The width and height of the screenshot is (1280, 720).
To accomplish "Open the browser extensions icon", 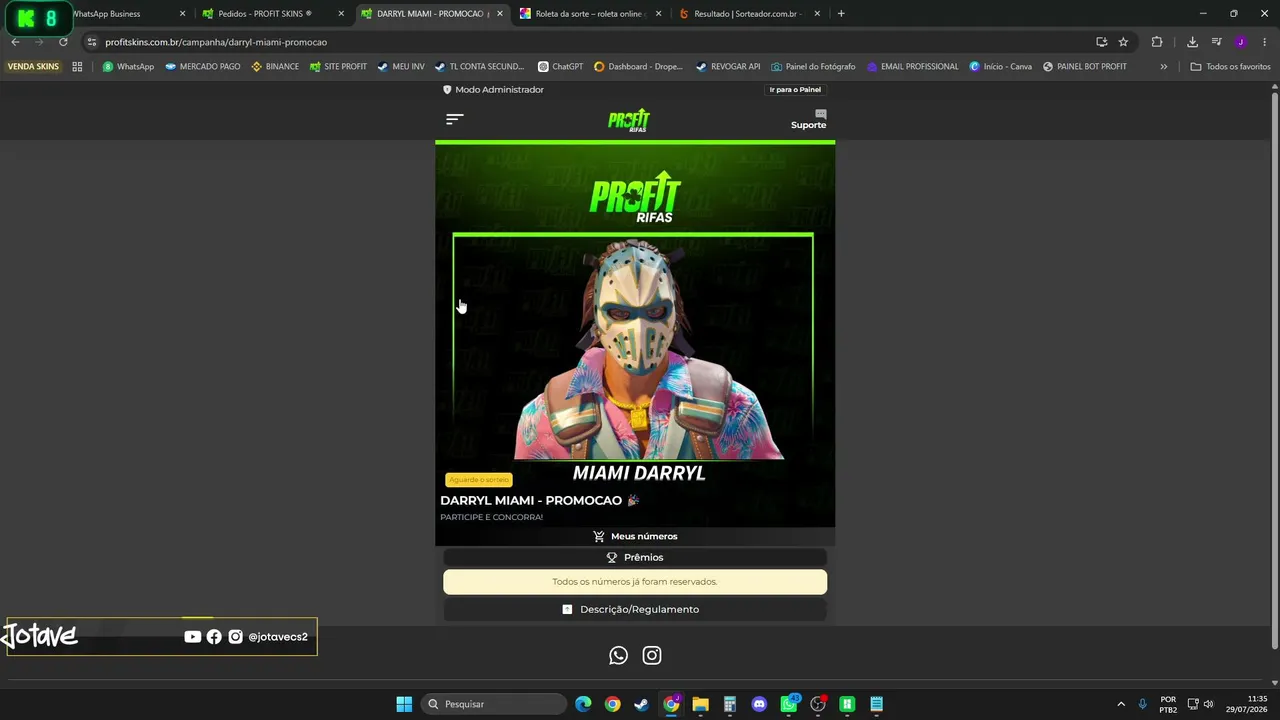I will tap(1157, 42).
